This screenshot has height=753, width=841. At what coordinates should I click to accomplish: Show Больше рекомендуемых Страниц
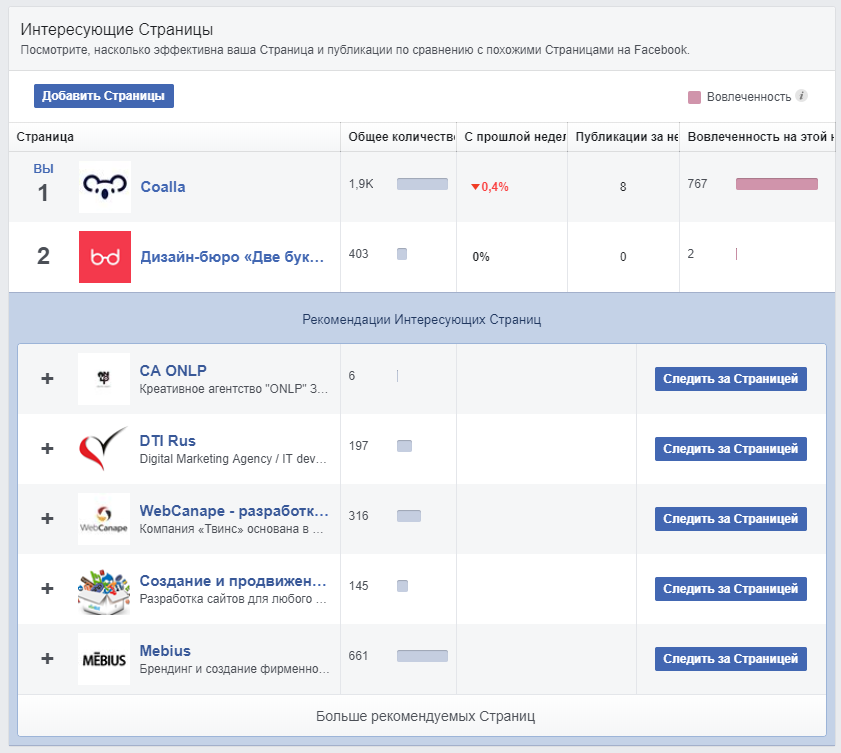tap(425, 716)
